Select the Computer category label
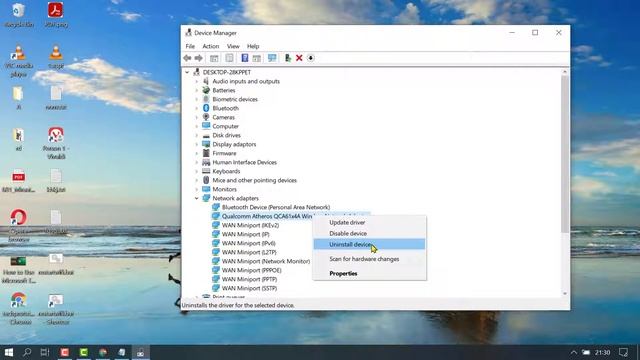This screenshot has height=360, width=640. 225,126
